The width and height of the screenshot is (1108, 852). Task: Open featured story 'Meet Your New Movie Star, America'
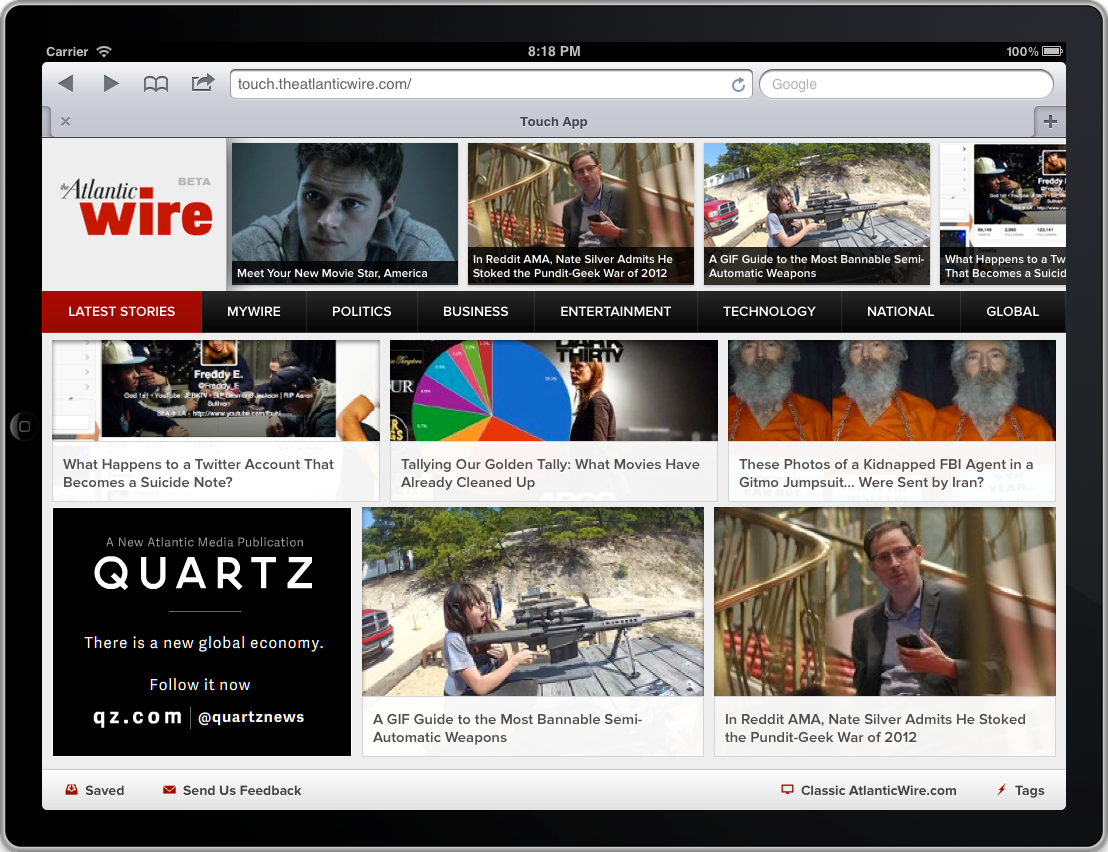345,214
